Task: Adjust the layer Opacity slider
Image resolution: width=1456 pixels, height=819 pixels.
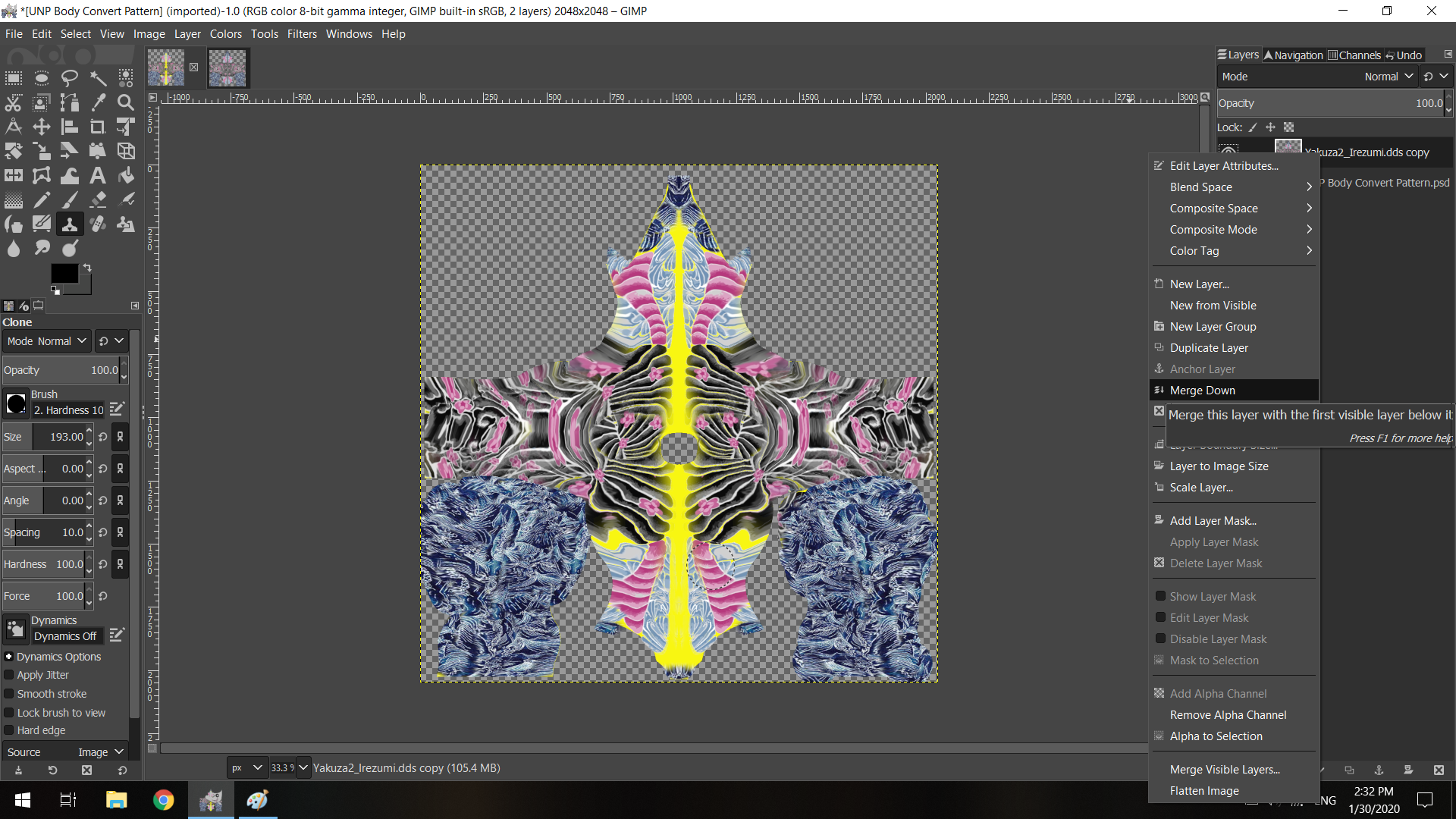Action: [x=1330, y=103]
